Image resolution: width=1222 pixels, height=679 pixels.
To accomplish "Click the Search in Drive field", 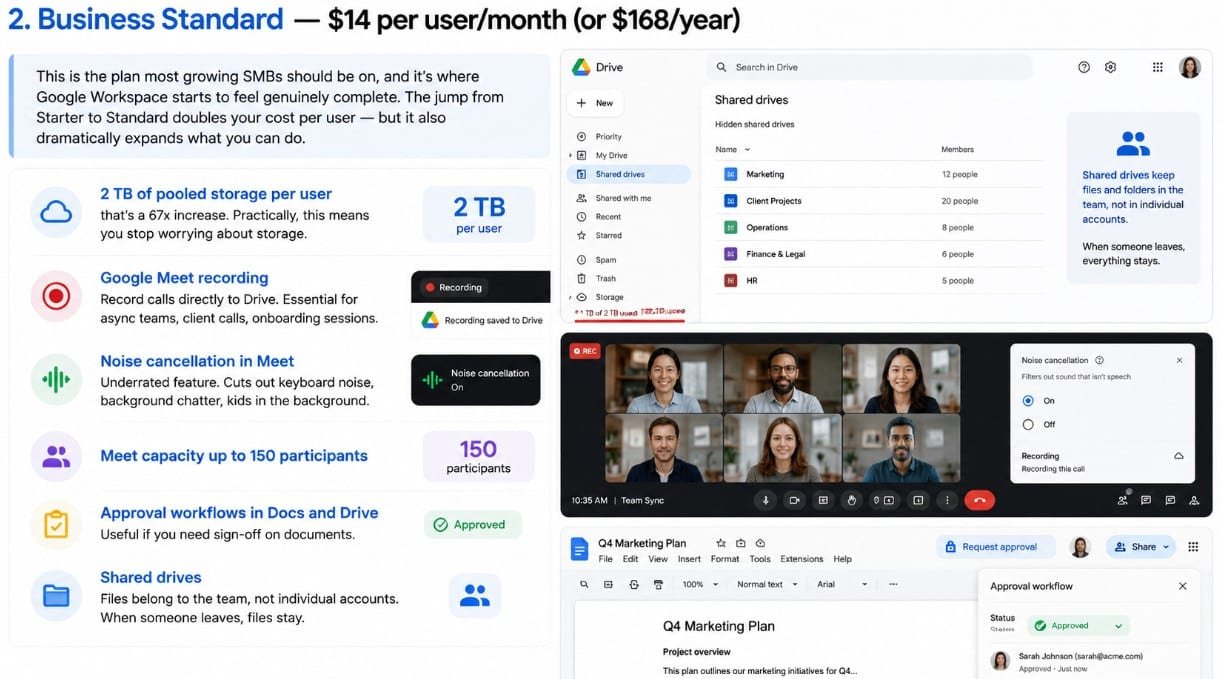I will (868, 67).
